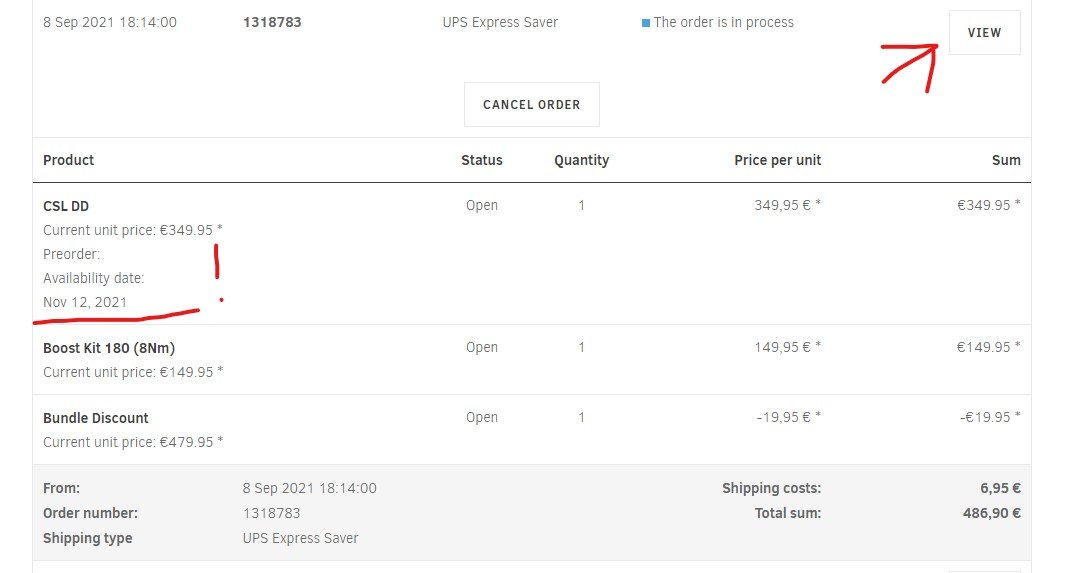The height and width of the screenshot is (573, 1086).
Task: Open the CSL DD product name
Action: pos(66,206)
